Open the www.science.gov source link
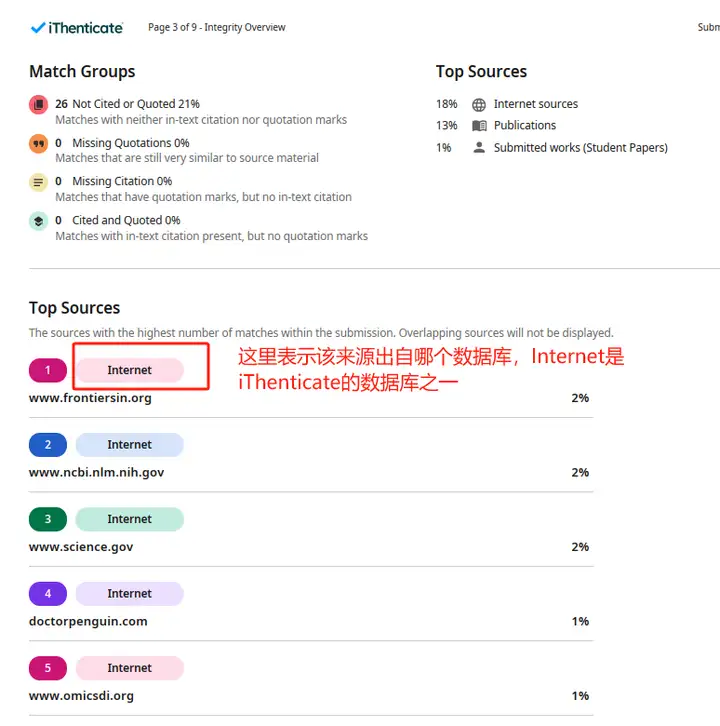This screenshot has width=720, height=726. coord(81,547)
